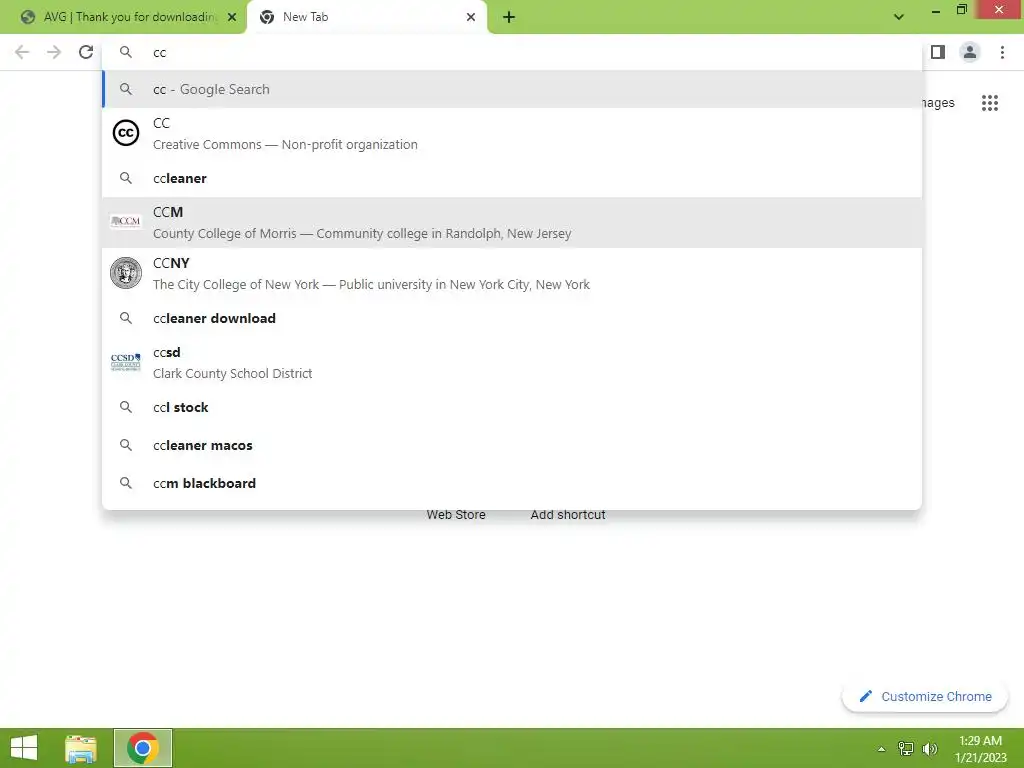Open Chrome's three-dot menu

1002,52
